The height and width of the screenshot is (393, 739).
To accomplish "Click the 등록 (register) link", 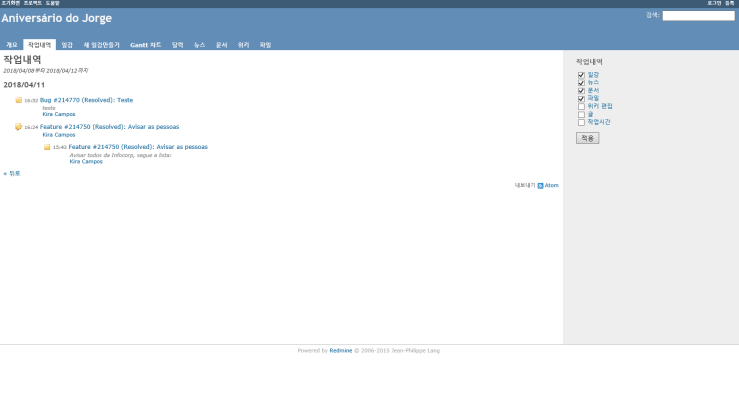I will (x=730, y=3).
